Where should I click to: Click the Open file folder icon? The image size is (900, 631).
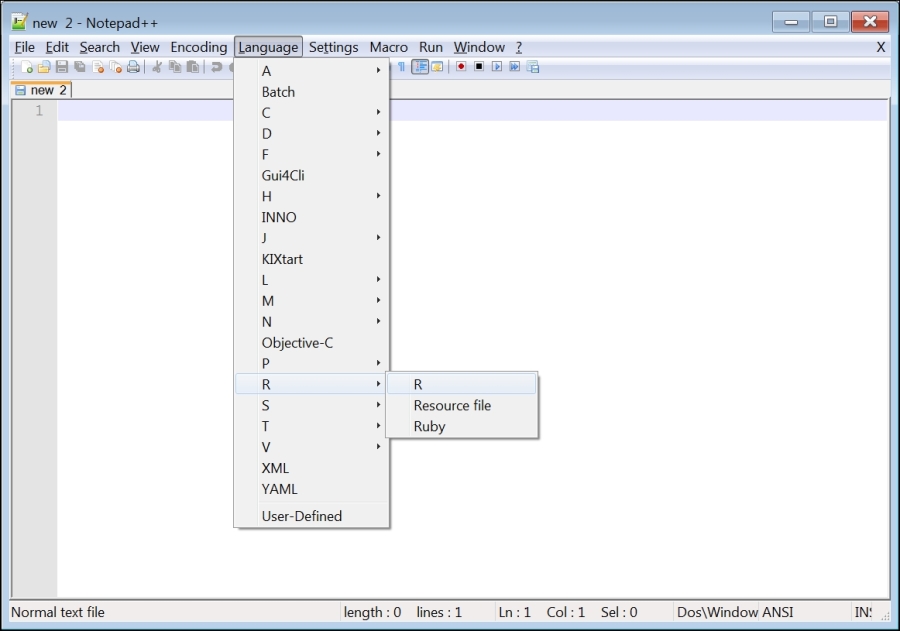44,67
